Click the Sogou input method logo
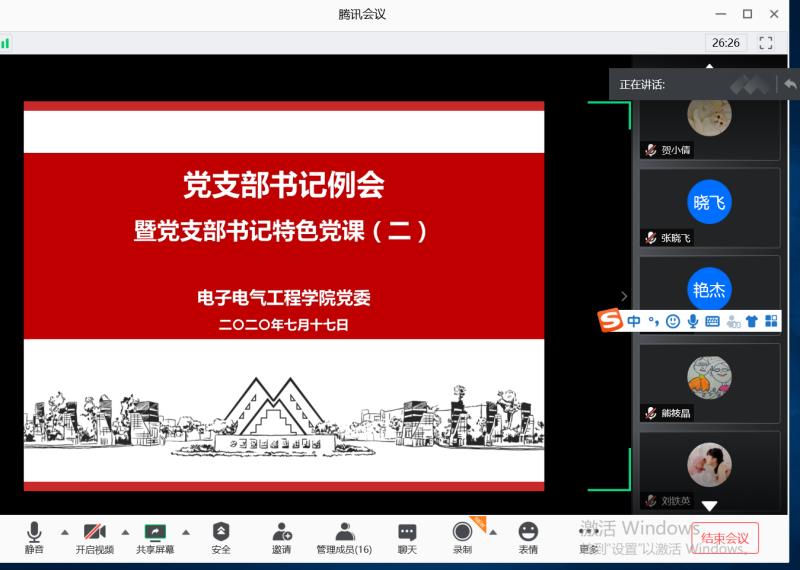 (x=610, y=321)
